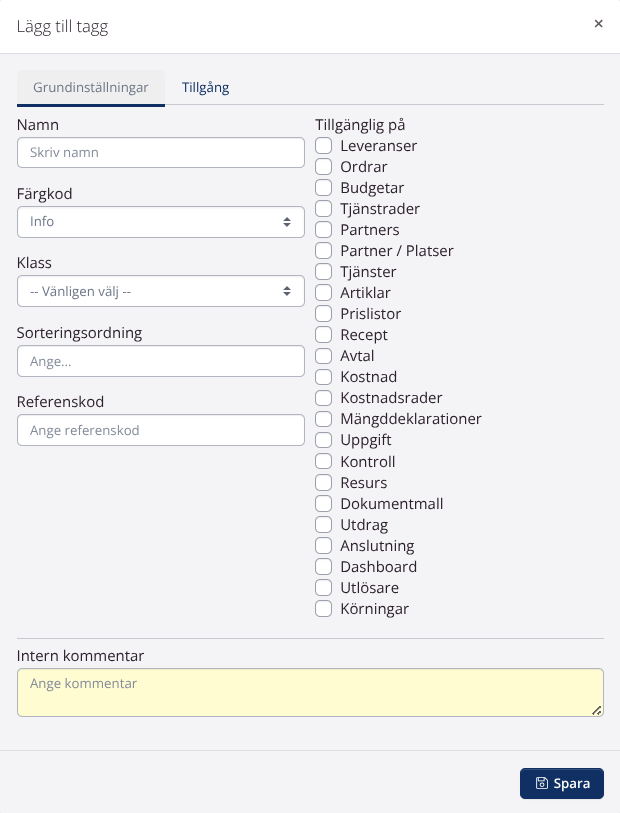The image size is (620, 813).
Task: Close the Lägg till tagg dialog
Action: pos(599,23)
